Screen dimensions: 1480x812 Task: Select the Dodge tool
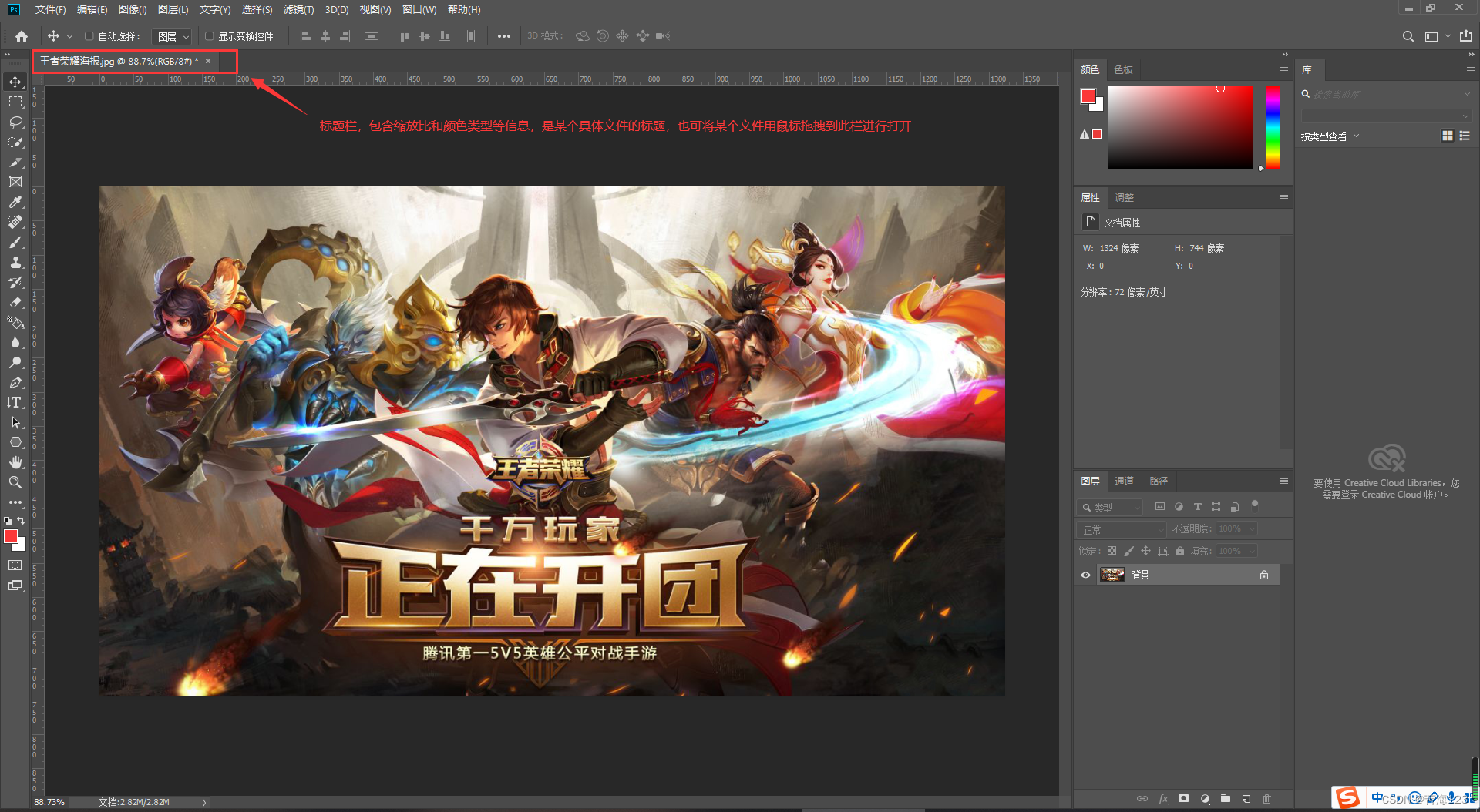tap(15, 362)
